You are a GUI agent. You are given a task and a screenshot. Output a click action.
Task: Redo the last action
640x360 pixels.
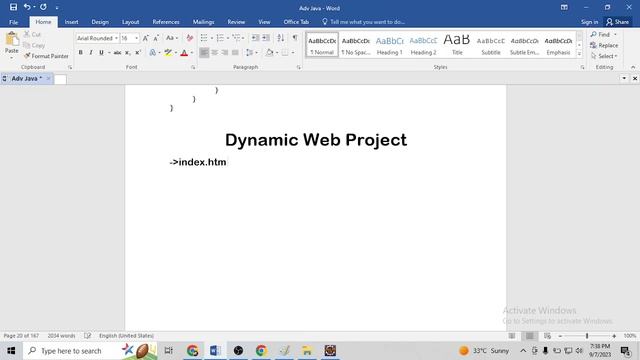click(43, 7)
